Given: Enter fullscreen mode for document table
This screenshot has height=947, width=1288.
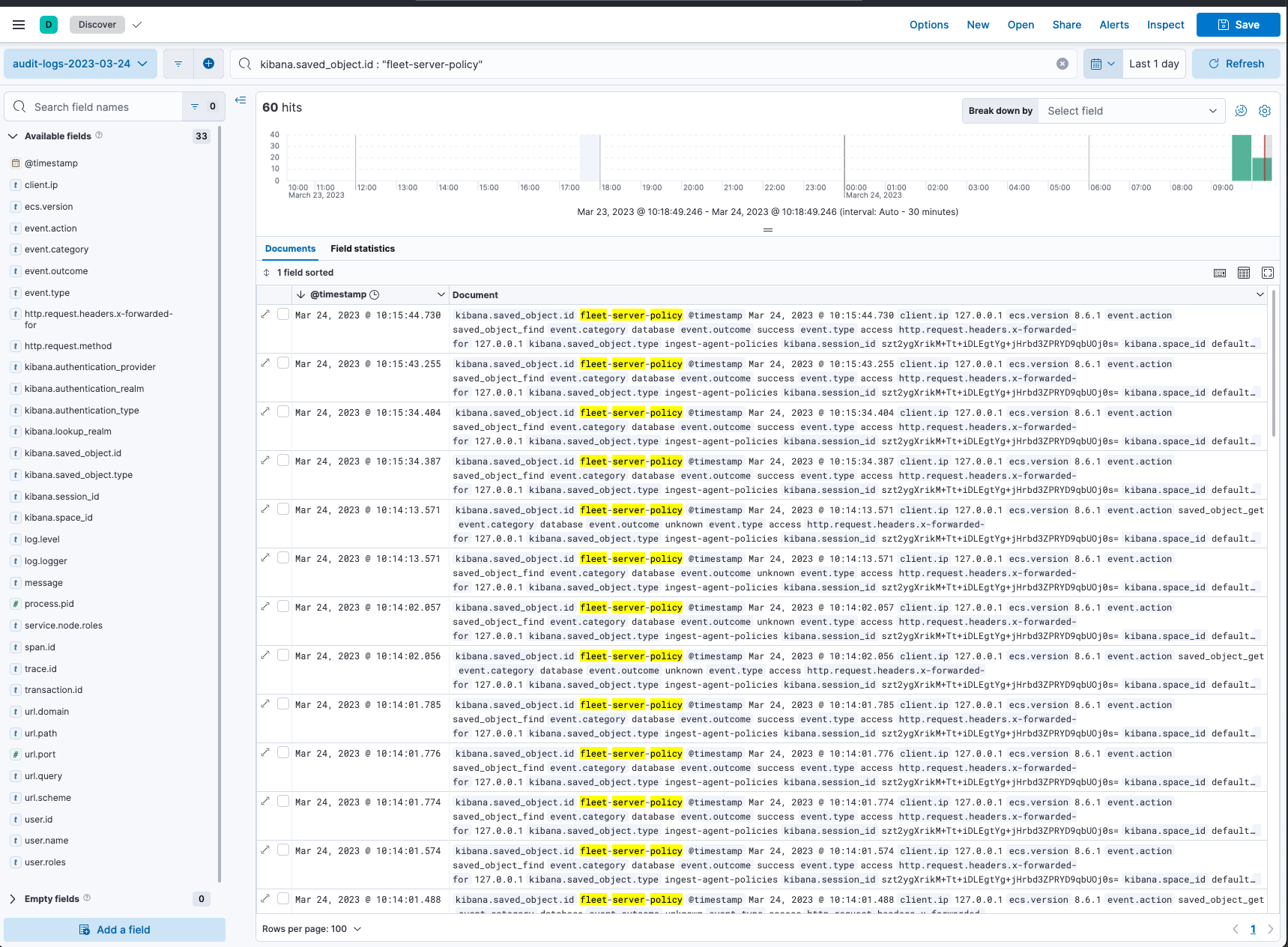Looking at the screenshot, I should (x=1268, y=273).
